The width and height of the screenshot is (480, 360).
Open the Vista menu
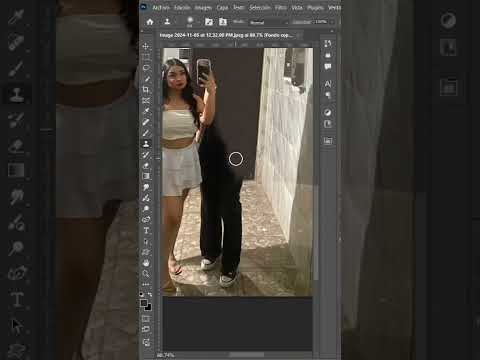coord(297,7)
